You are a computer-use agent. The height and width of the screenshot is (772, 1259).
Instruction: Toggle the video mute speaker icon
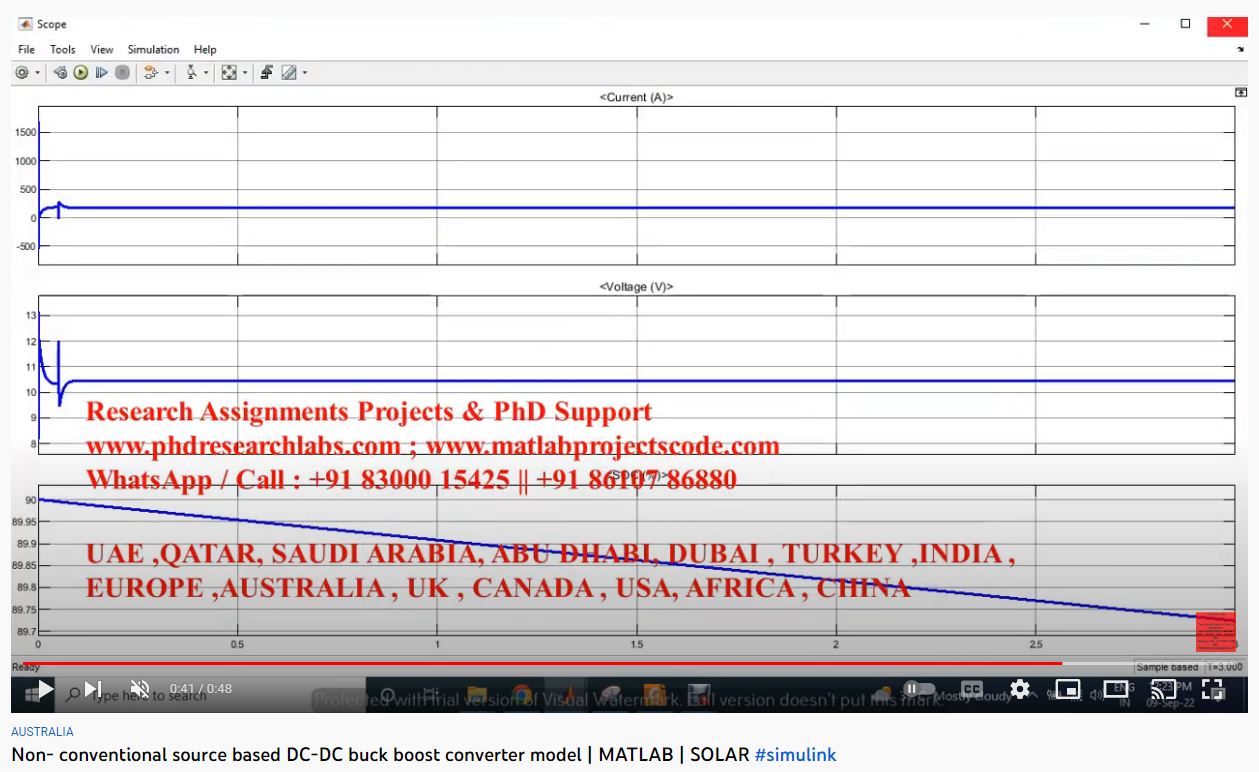pyautogui.click(x=140, y=689)
